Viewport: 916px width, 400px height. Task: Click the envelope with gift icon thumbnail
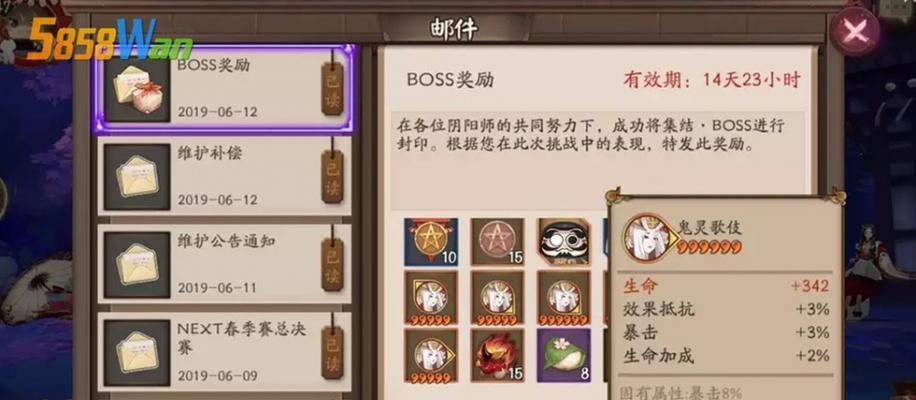point(137,89)
